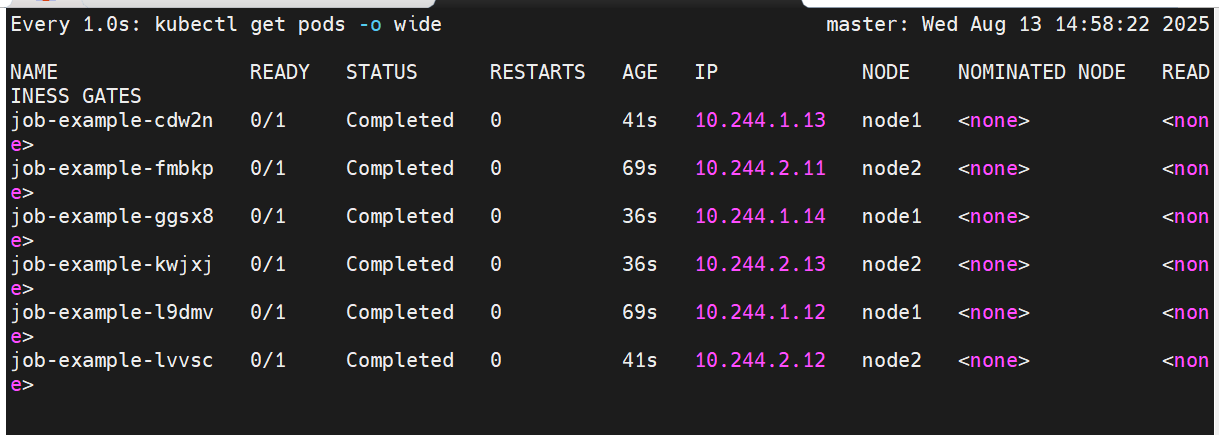Select IP address 10.244.1.12

coord(760,313)
